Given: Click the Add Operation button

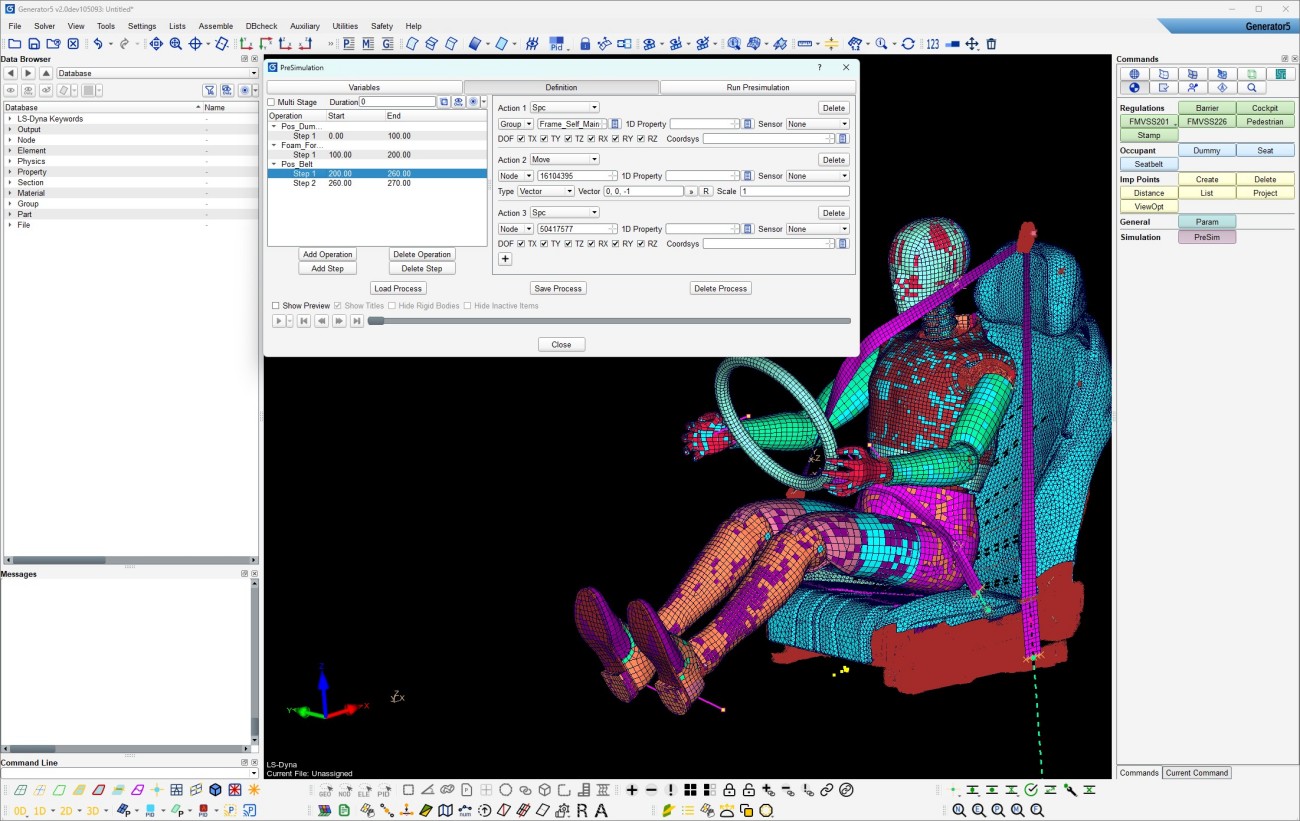Looking at the screenshot, I should [328, 254].
